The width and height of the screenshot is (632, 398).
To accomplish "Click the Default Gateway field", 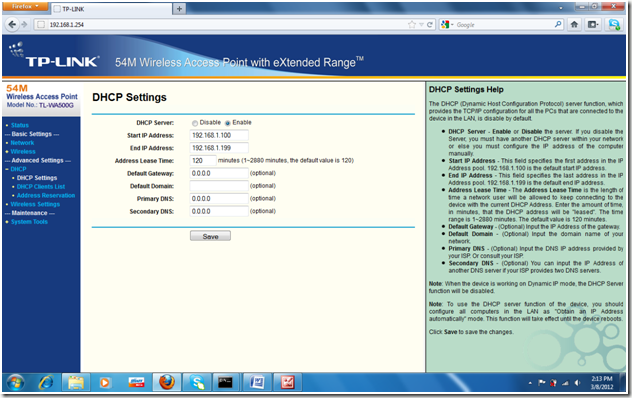I will (x=219, y=173).
